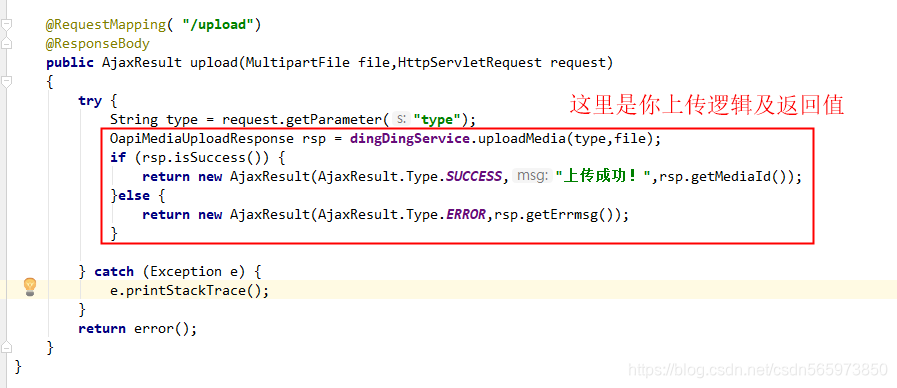The width and height of the screenshot is (897, 388).
Task: Collapse the fold marker beside @RequestMapping
Action: 6,25
